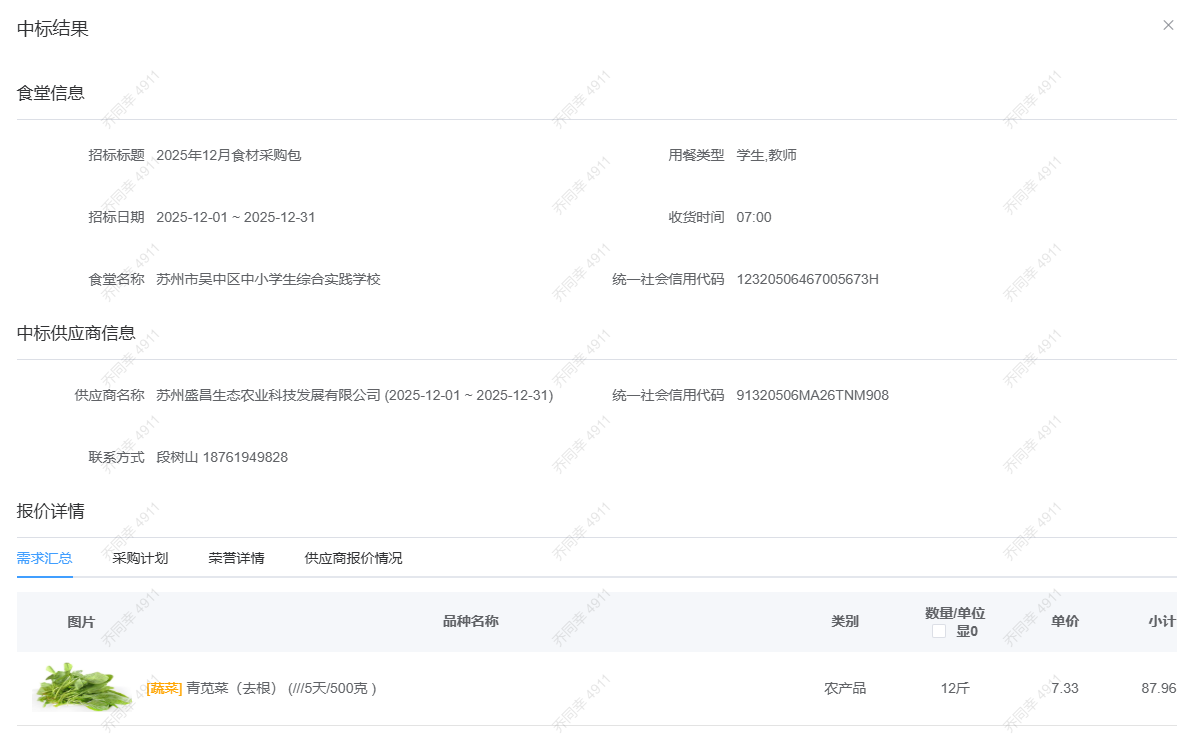This screenshot has height=736, width=1185.
Task: Click the supplier credit code 91320506MA26TNM908
Action: click(812, 395)
